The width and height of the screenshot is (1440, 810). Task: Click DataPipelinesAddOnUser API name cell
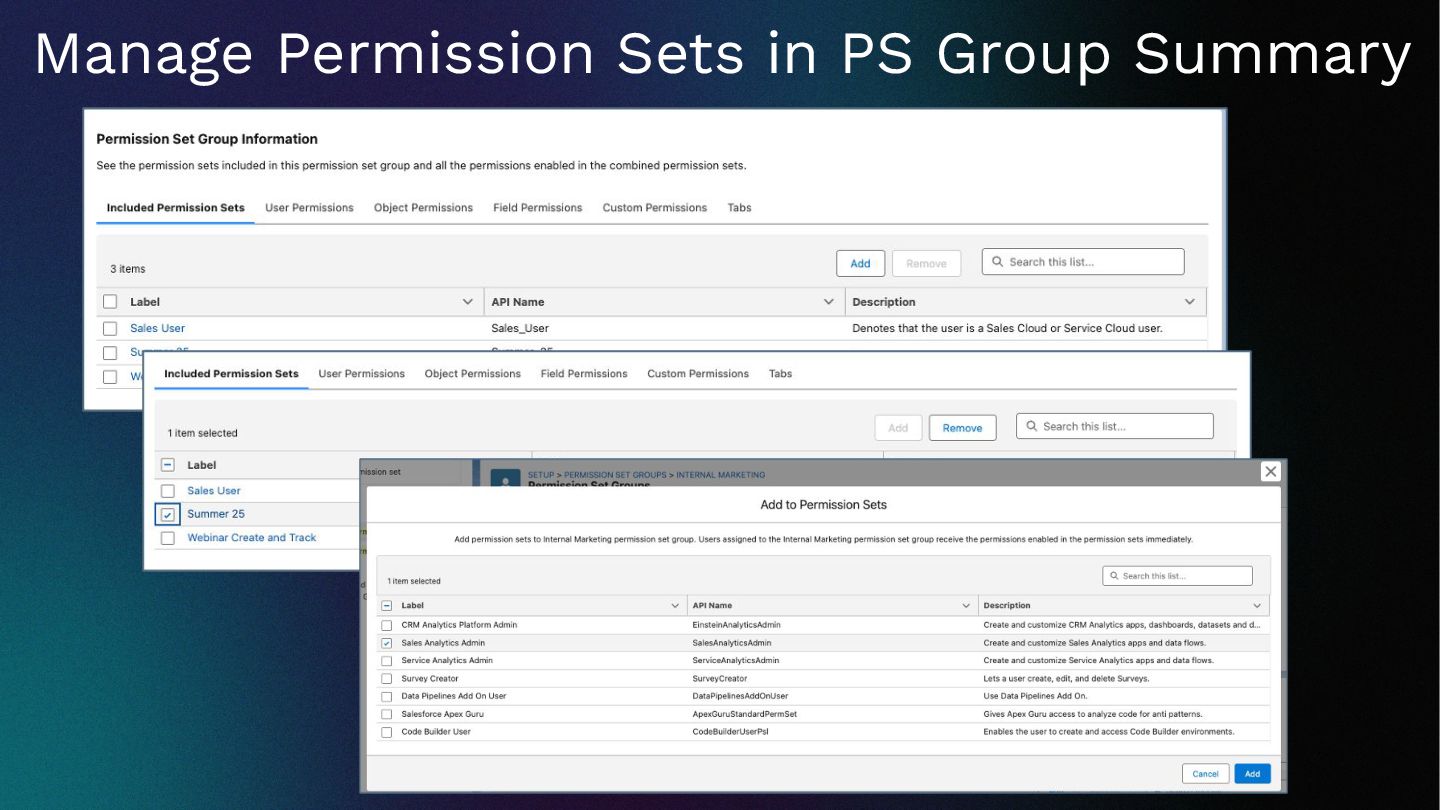tap(740, 696)
